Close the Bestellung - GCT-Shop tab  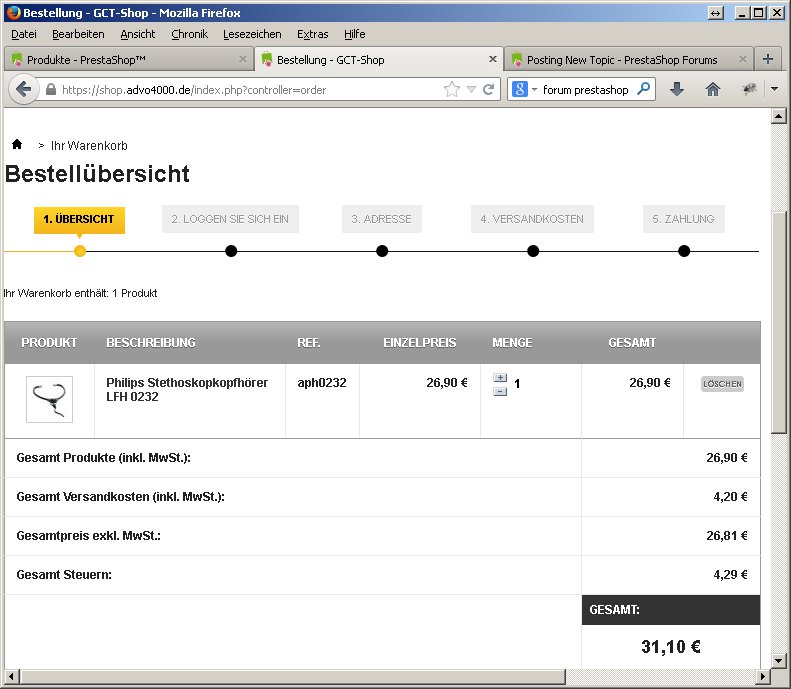tap(493, 59)
